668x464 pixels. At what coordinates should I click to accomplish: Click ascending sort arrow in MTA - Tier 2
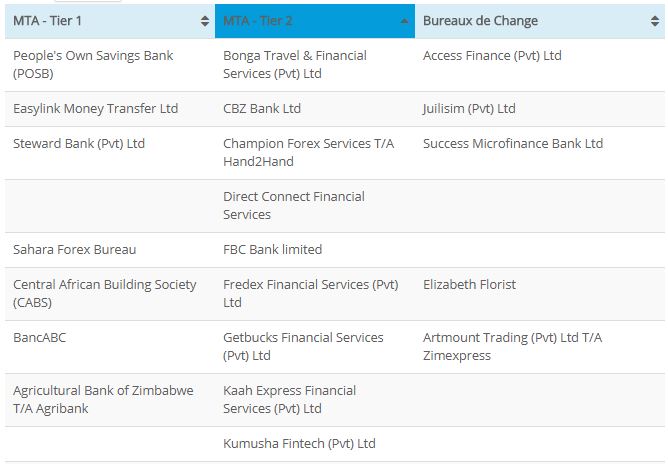click(x=404, y=21)
